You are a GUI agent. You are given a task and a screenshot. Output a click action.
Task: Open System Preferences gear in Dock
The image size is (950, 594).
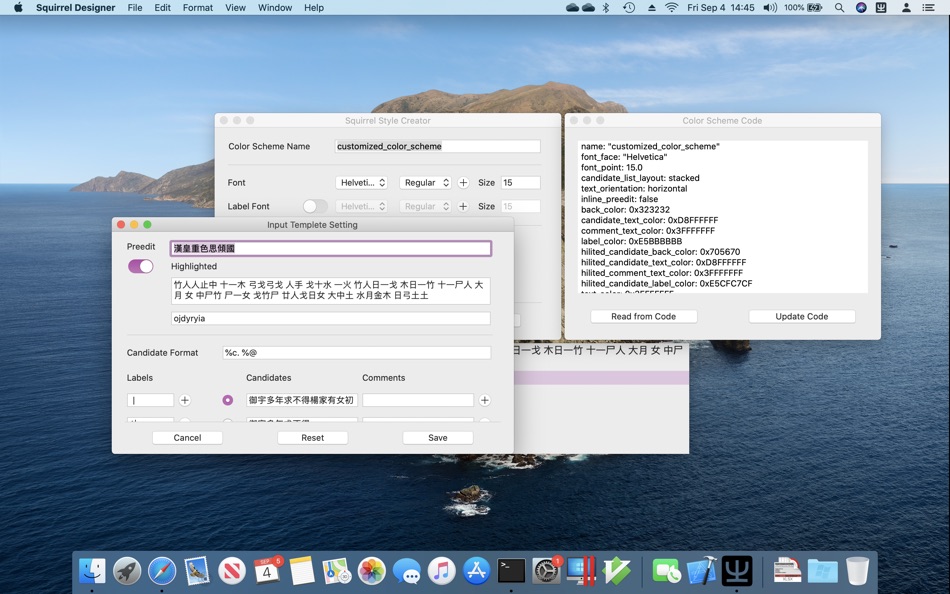pyautogui.click(x=546, y=570)
